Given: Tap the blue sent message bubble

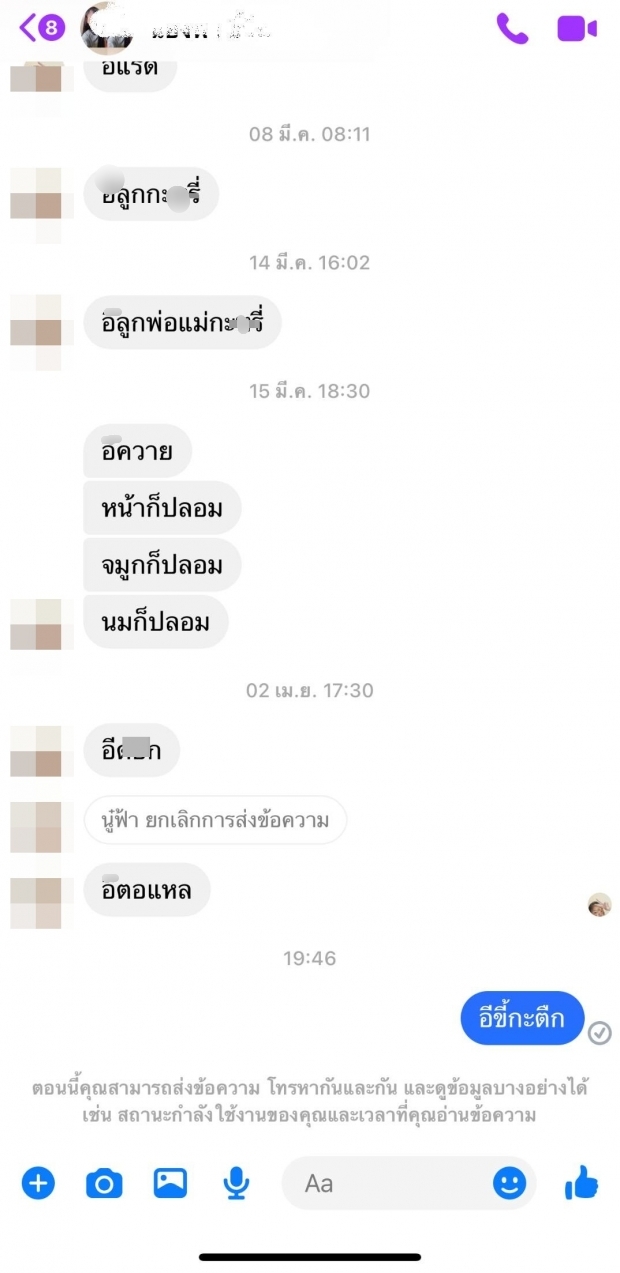Looking at the screenshot, I should click(522, 1019).
